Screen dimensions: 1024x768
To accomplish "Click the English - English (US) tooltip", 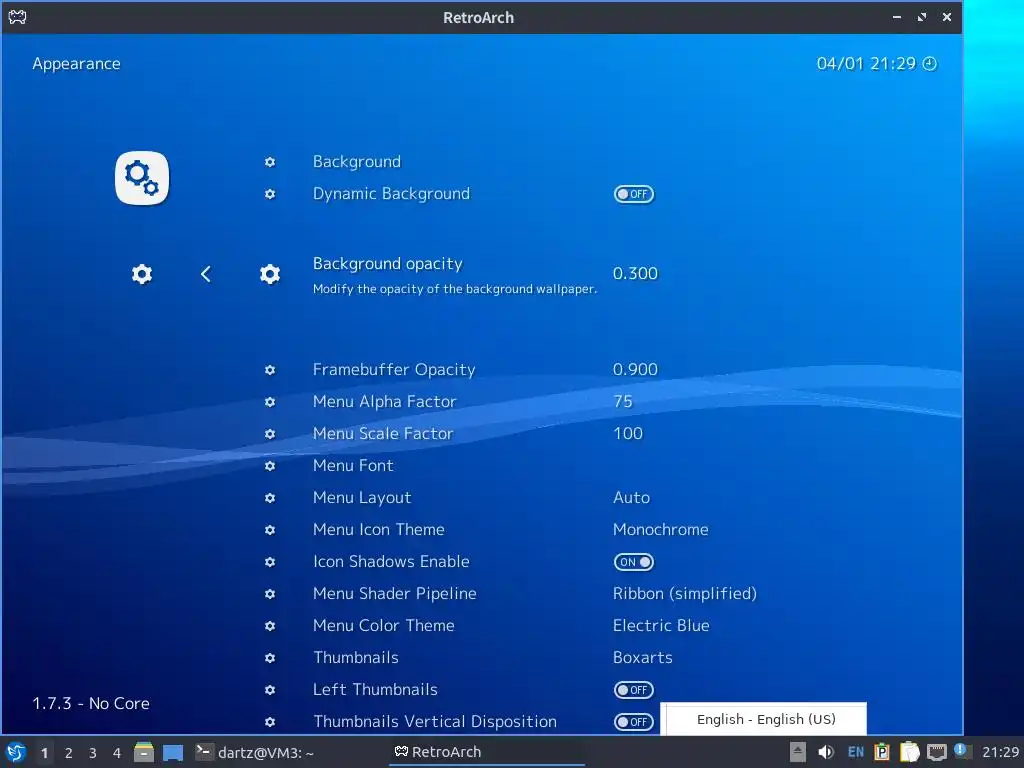I will (x=763, y=719).
